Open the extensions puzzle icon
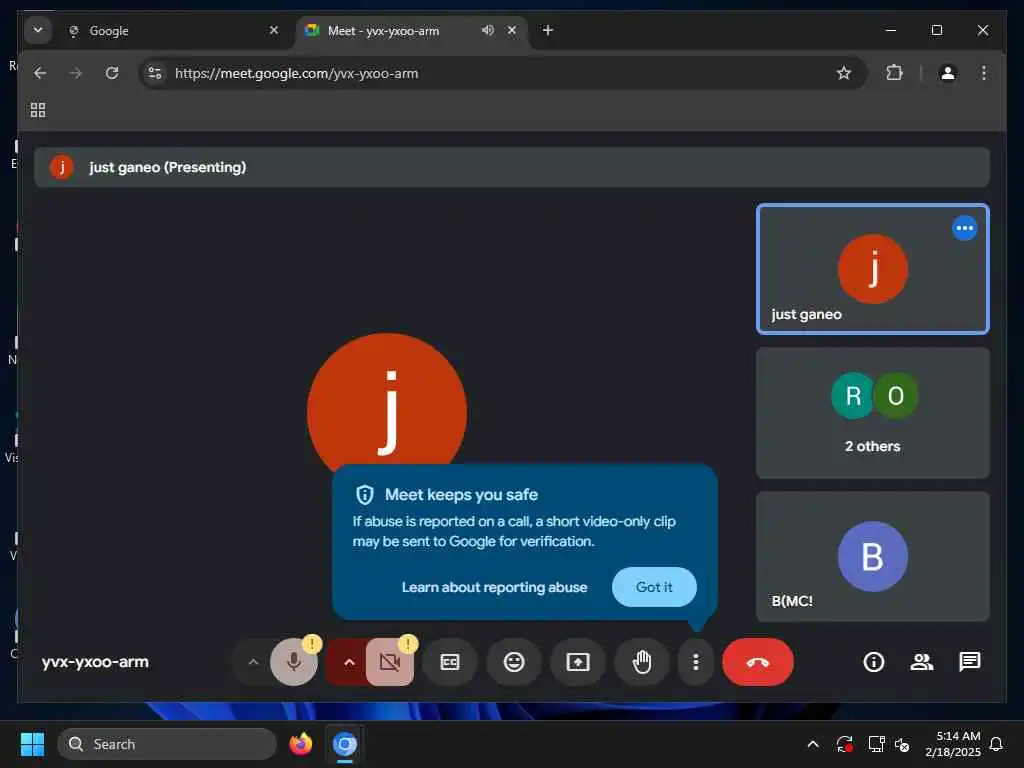 (x=895, y=73)
